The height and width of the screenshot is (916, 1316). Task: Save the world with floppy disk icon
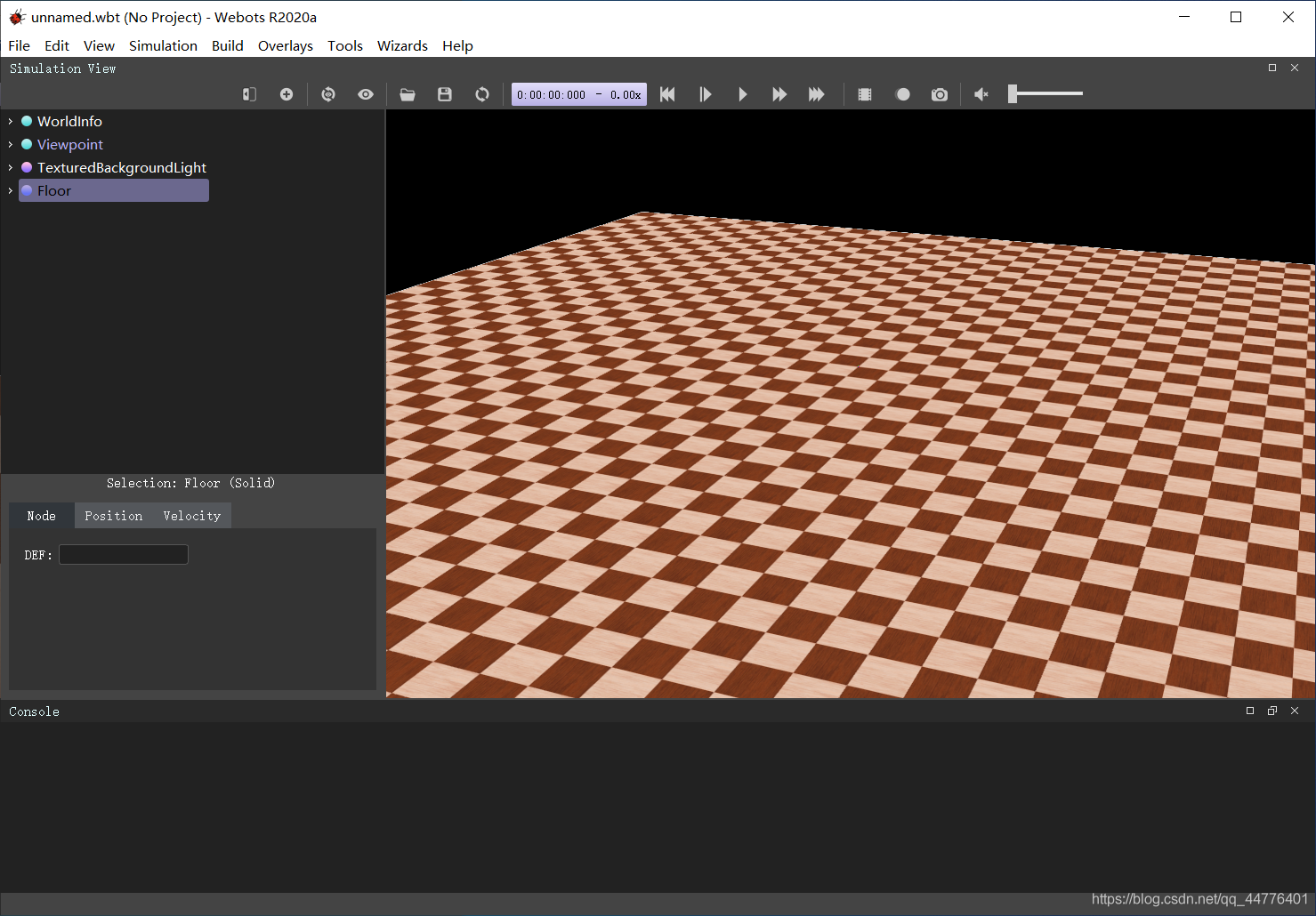445,94
